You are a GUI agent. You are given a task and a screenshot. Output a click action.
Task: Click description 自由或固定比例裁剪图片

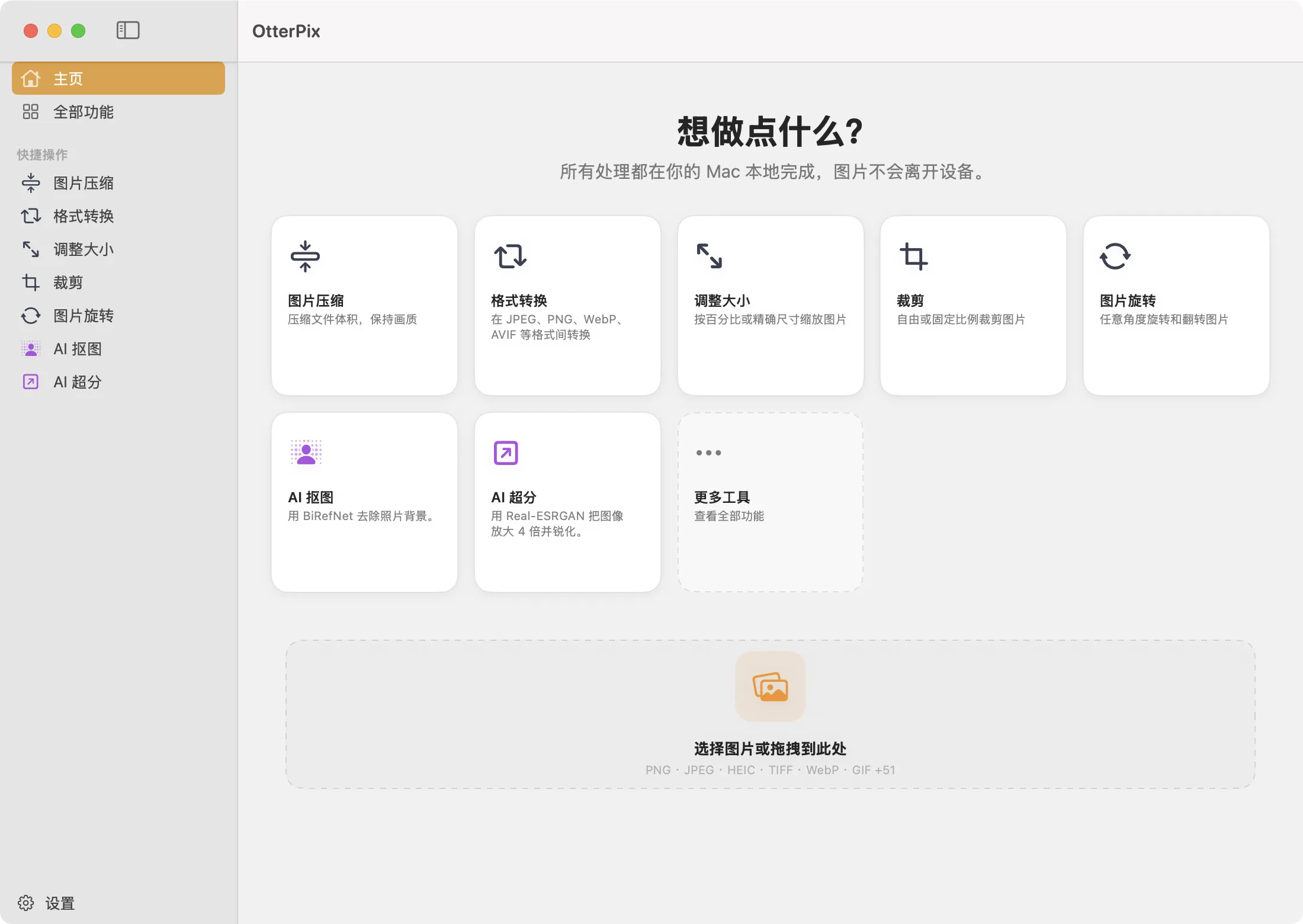pos(961,319)
